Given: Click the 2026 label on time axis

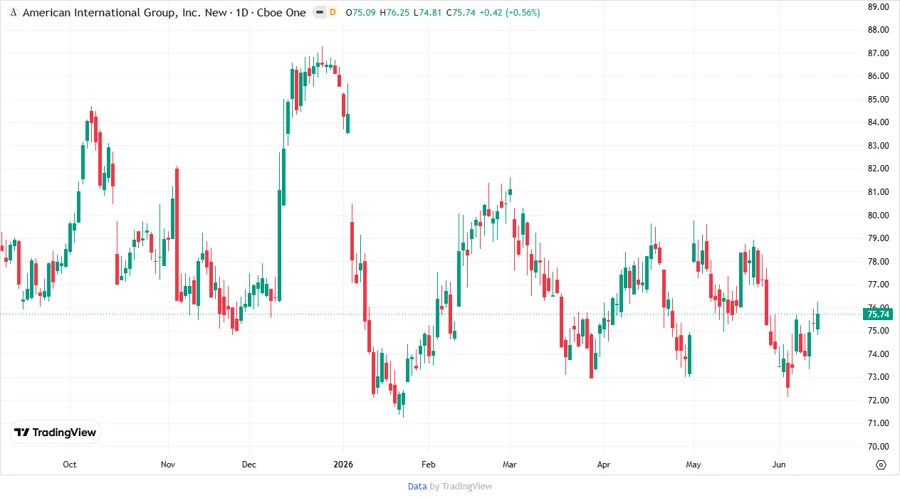Looking at the screenshot, I should (x=343, y=464).
